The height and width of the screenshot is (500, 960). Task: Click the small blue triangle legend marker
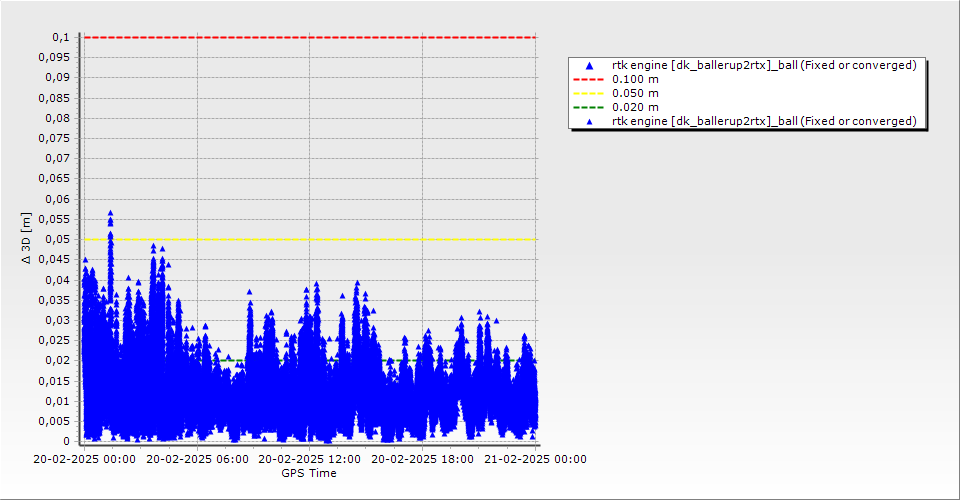coord(590,122)
